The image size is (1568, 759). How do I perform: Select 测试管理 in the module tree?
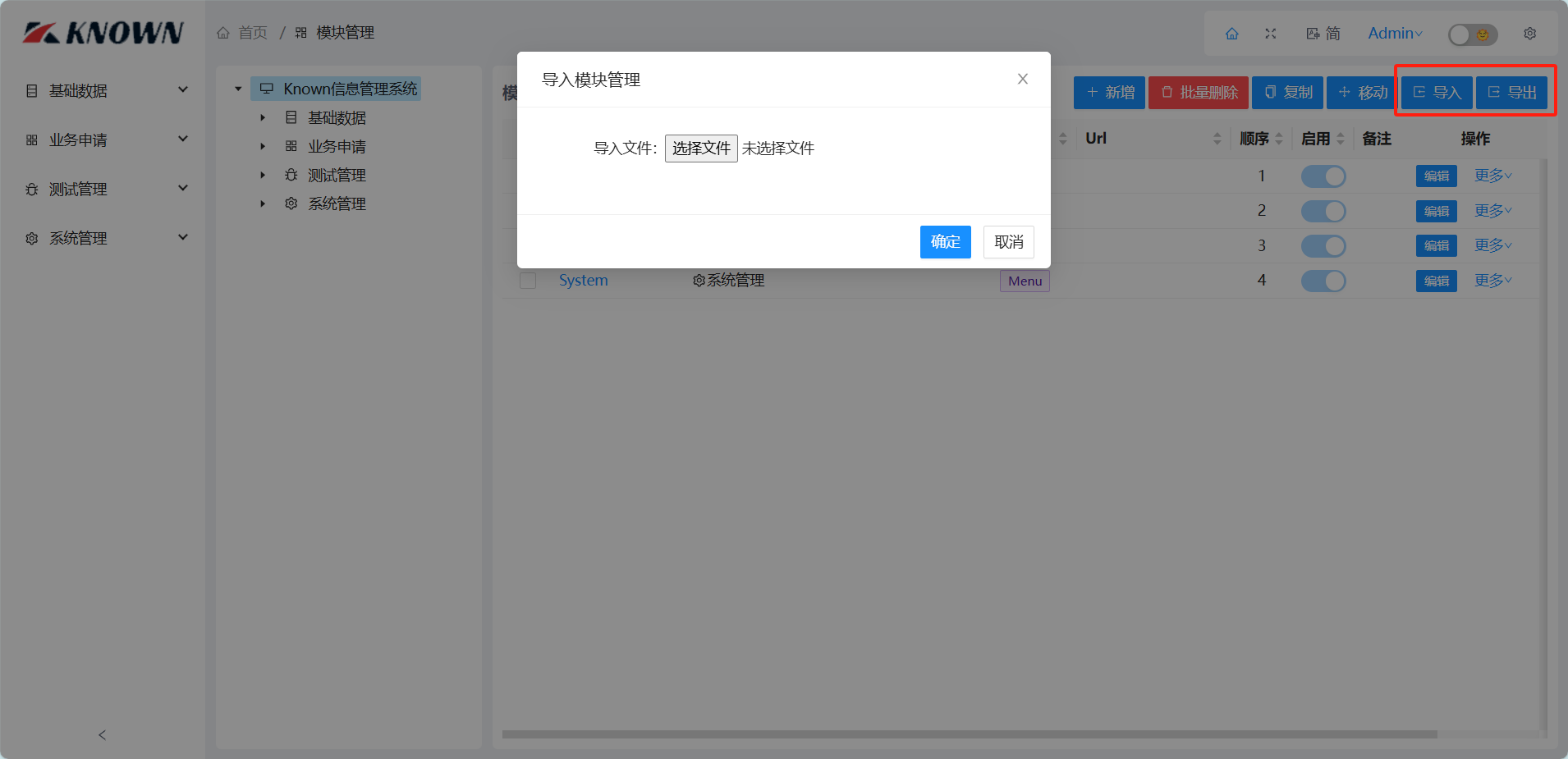coord(337,176)
